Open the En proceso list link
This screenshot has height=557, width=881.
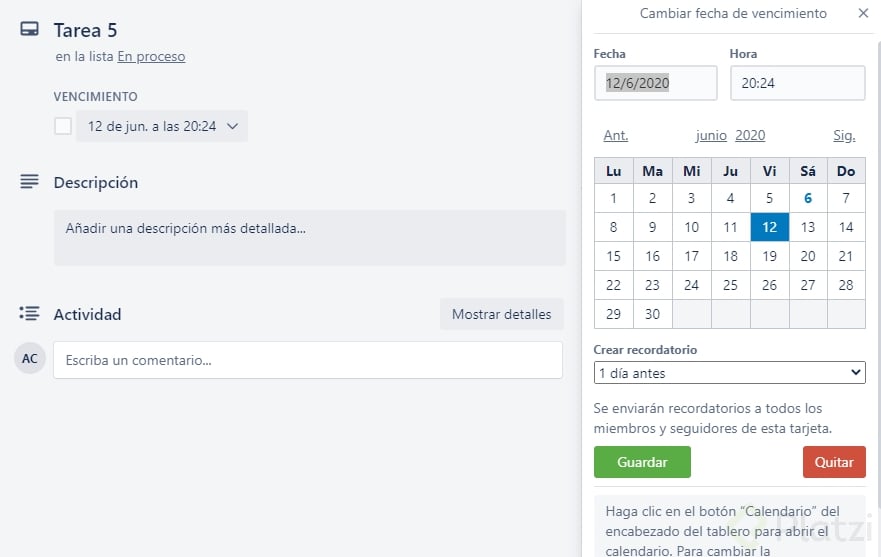[x=151, y=57]
